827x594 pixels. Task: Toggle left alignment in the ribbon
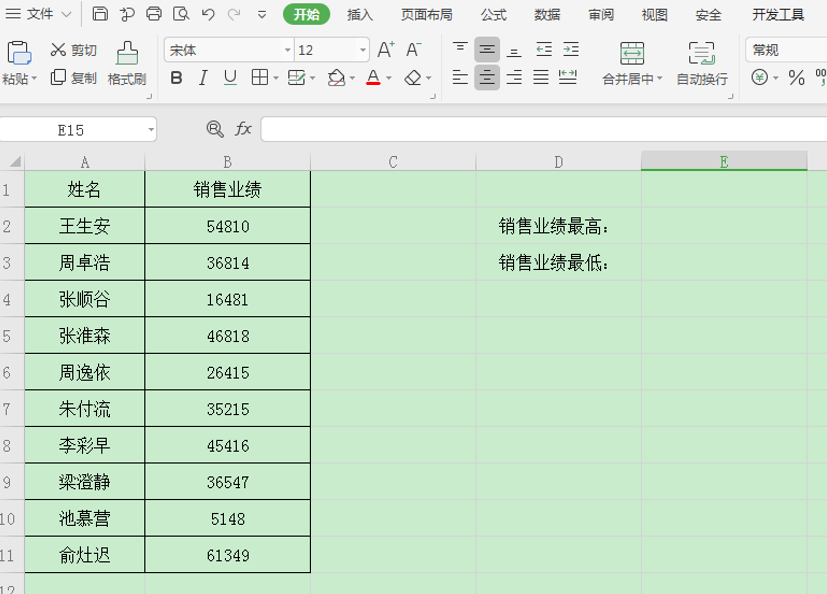[460, 75]
